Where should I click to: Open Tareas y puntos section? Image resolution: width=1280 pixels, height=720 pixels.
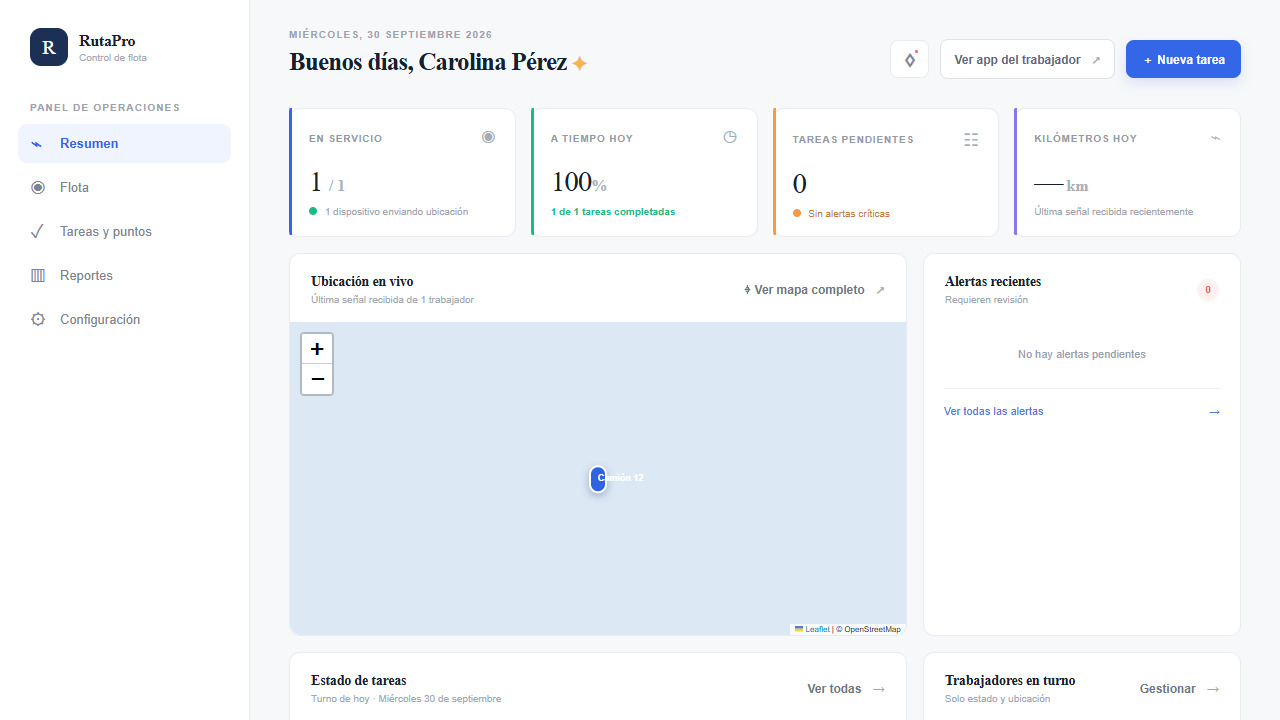click(x=124, y=231)
